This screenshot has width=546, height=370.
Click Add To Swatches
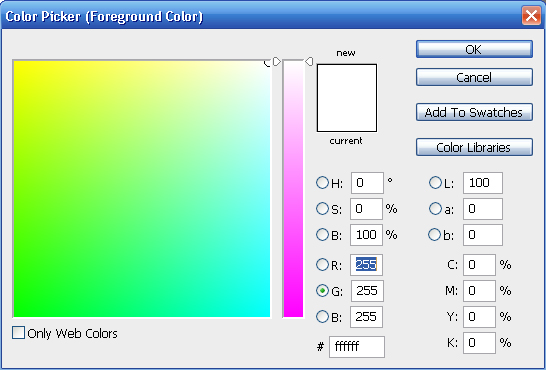(474, 112)
